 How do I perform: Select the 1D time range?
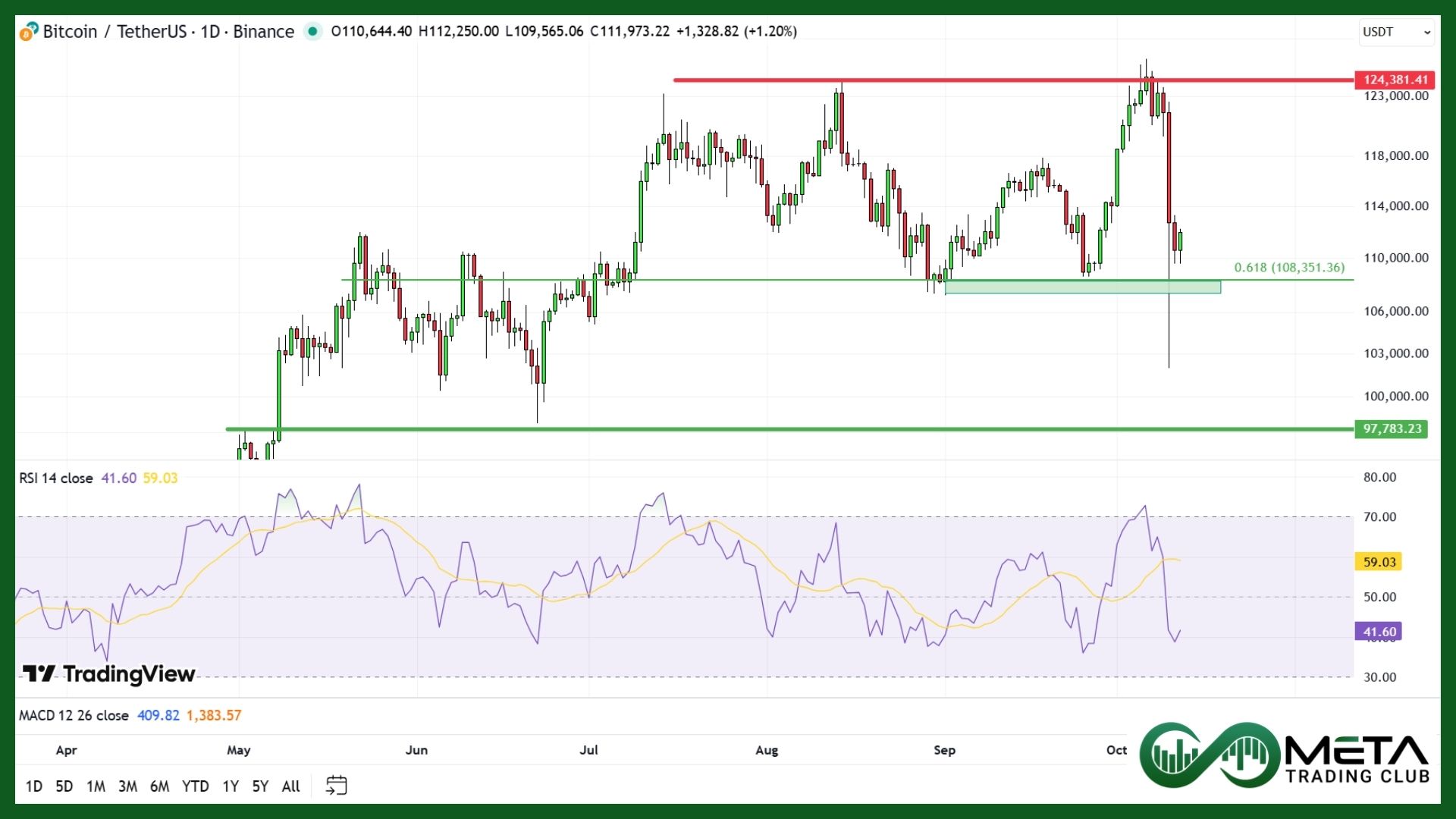pos(34,786)
